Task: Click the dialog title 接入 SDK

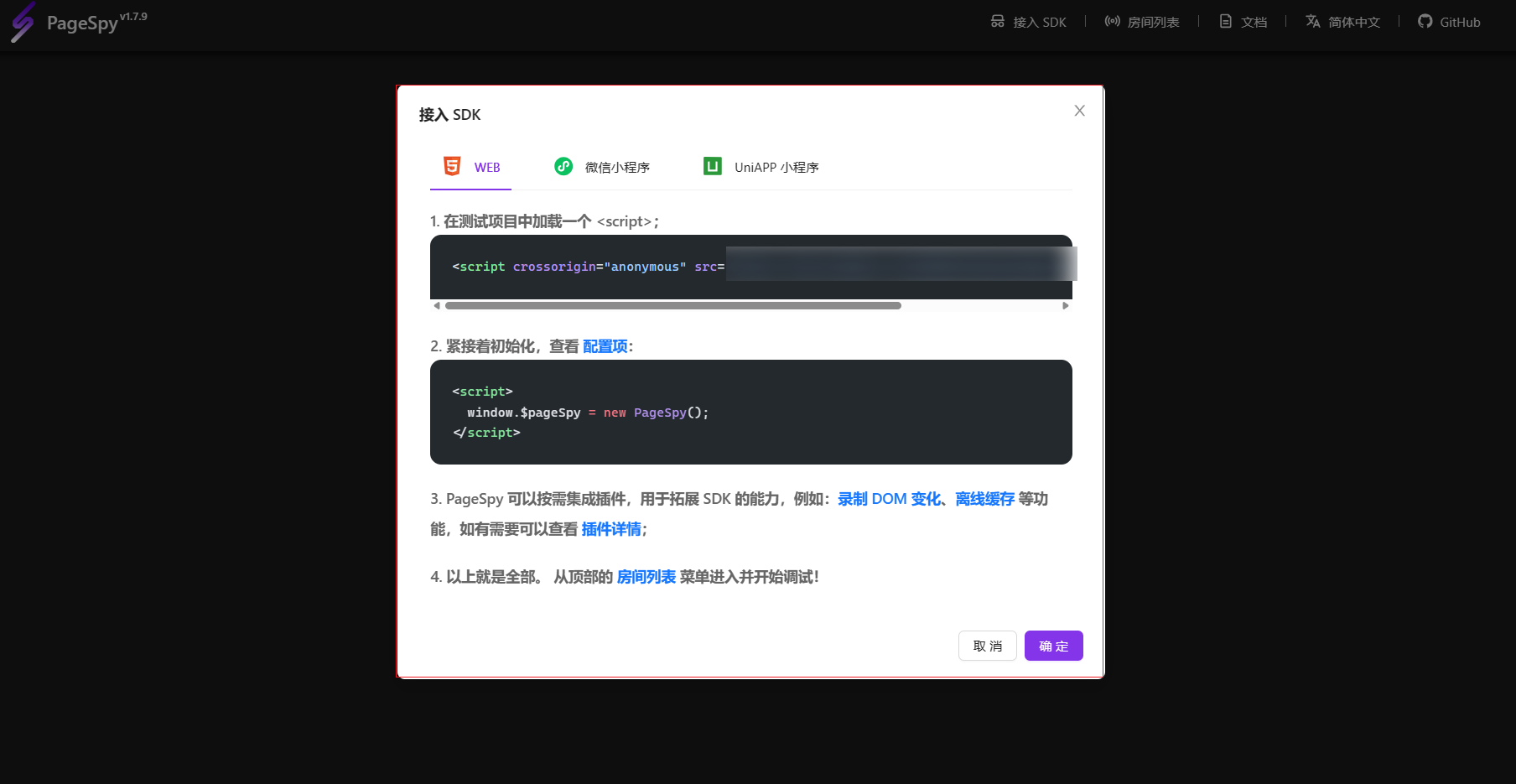Action: tap(450, 115)
